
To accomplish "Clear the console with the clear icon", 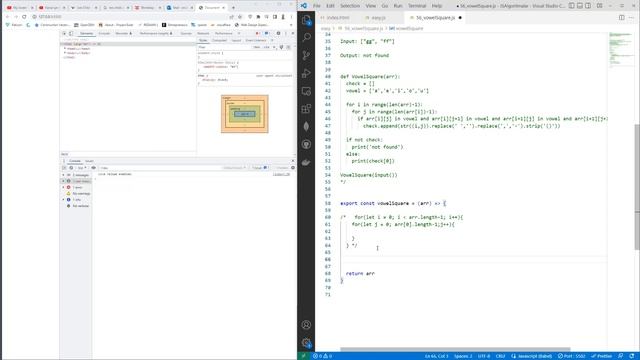I will click(x=71, y=168).
